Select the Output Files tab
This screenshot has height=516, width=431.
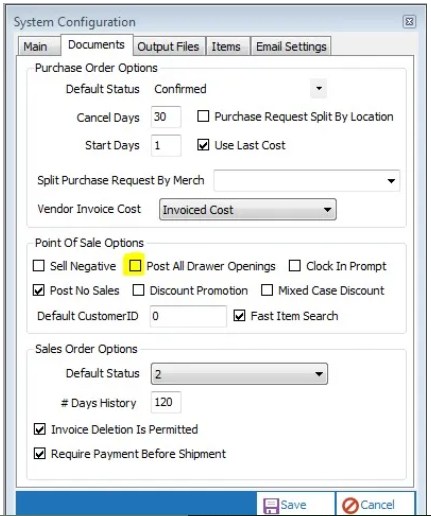tap(168, 46)
